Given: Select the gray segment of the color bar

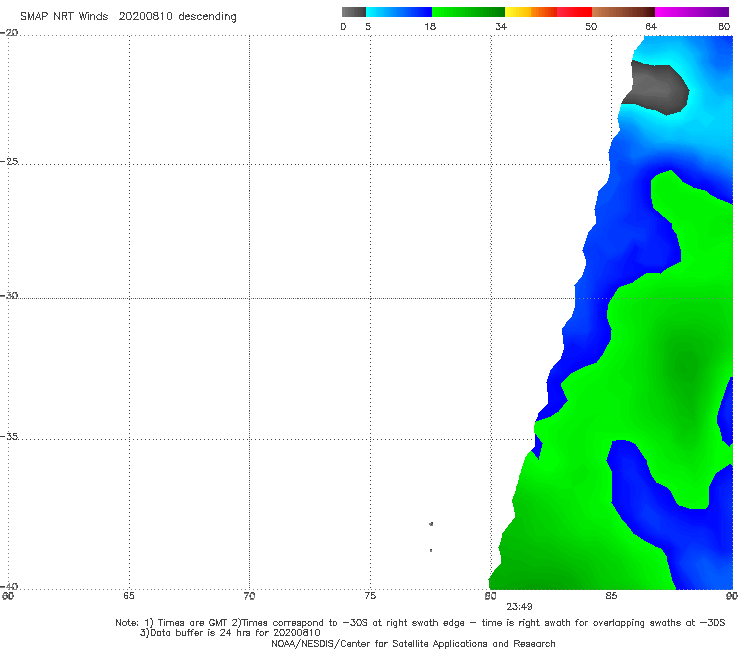Looking at the screenshot, I should coord(354,12).
